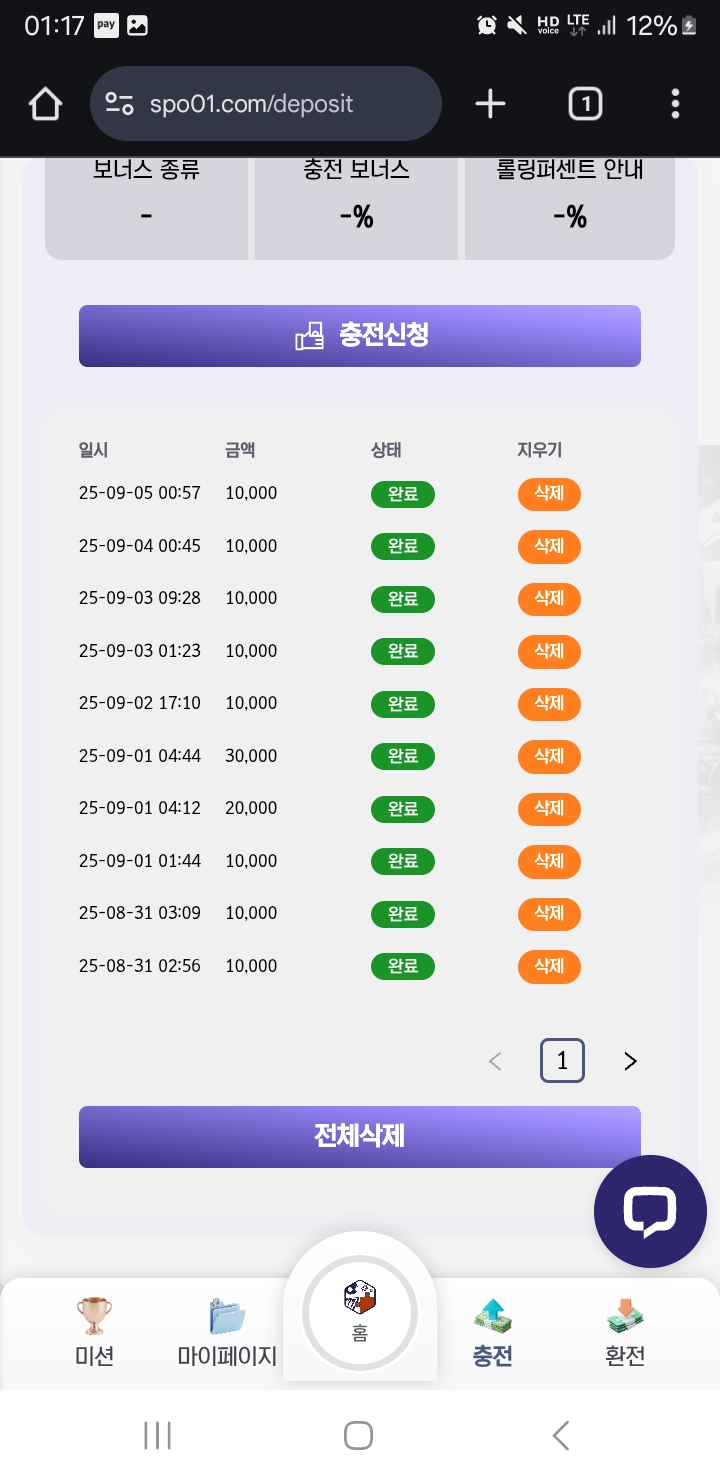Open the 환전 withdrawal tab
Viewport: 720px width, 1480px height.
[x=625, y=1330]
